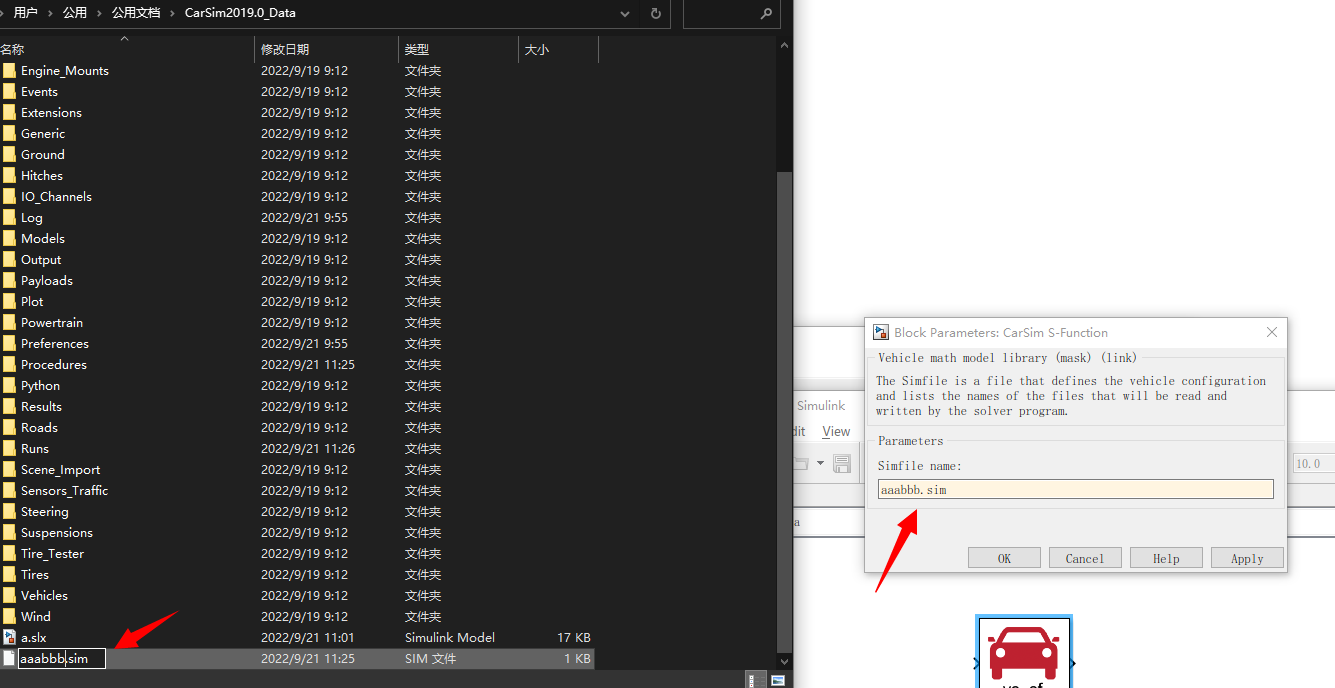Select the Generic folder
This screenshot has width=1335, height=688.
(43, 134)
